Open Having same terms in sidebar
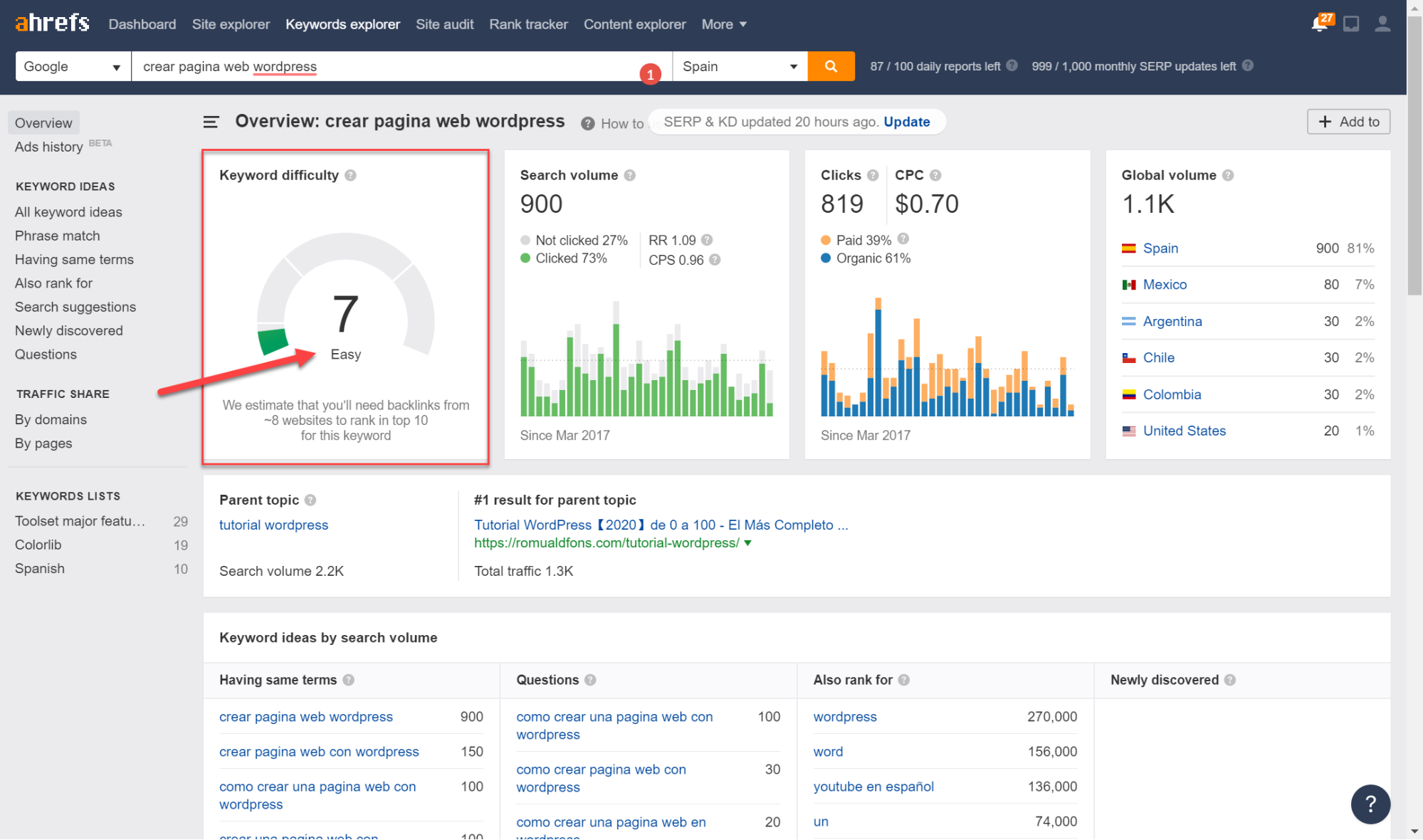The image size is (1423, 840). 74,260
